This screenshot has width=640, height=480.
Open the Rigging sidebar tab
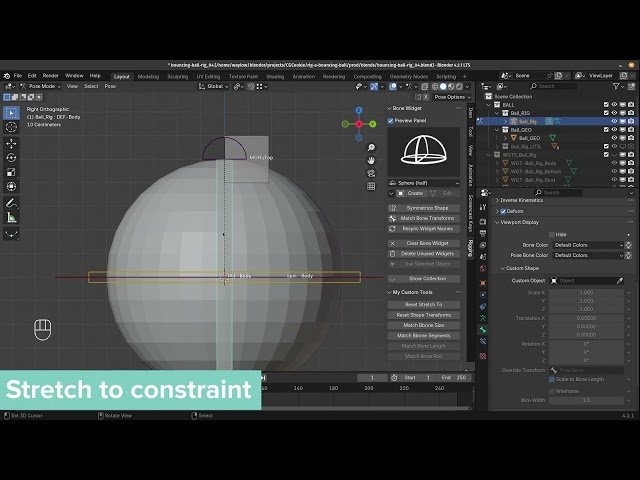pyautogui.click(x=470, y=249)
